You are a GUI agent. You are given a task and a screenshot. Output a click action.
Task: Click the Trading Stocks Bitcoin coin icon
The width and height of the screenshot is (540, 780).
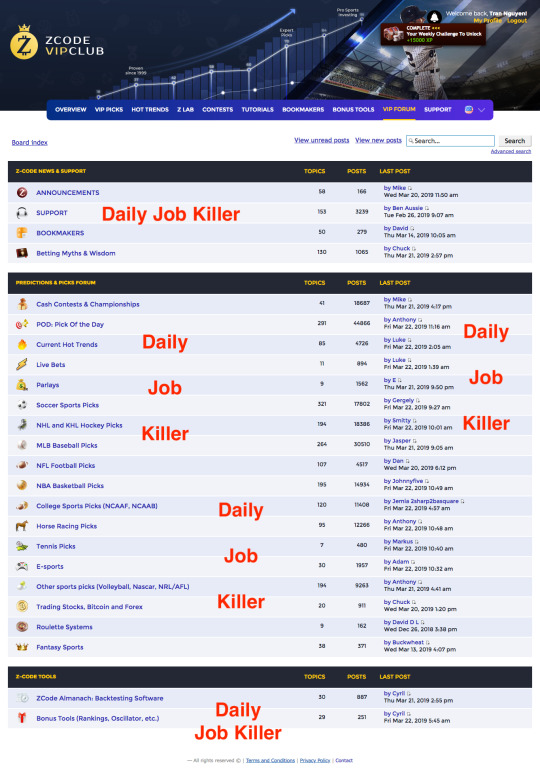(22, 606)
